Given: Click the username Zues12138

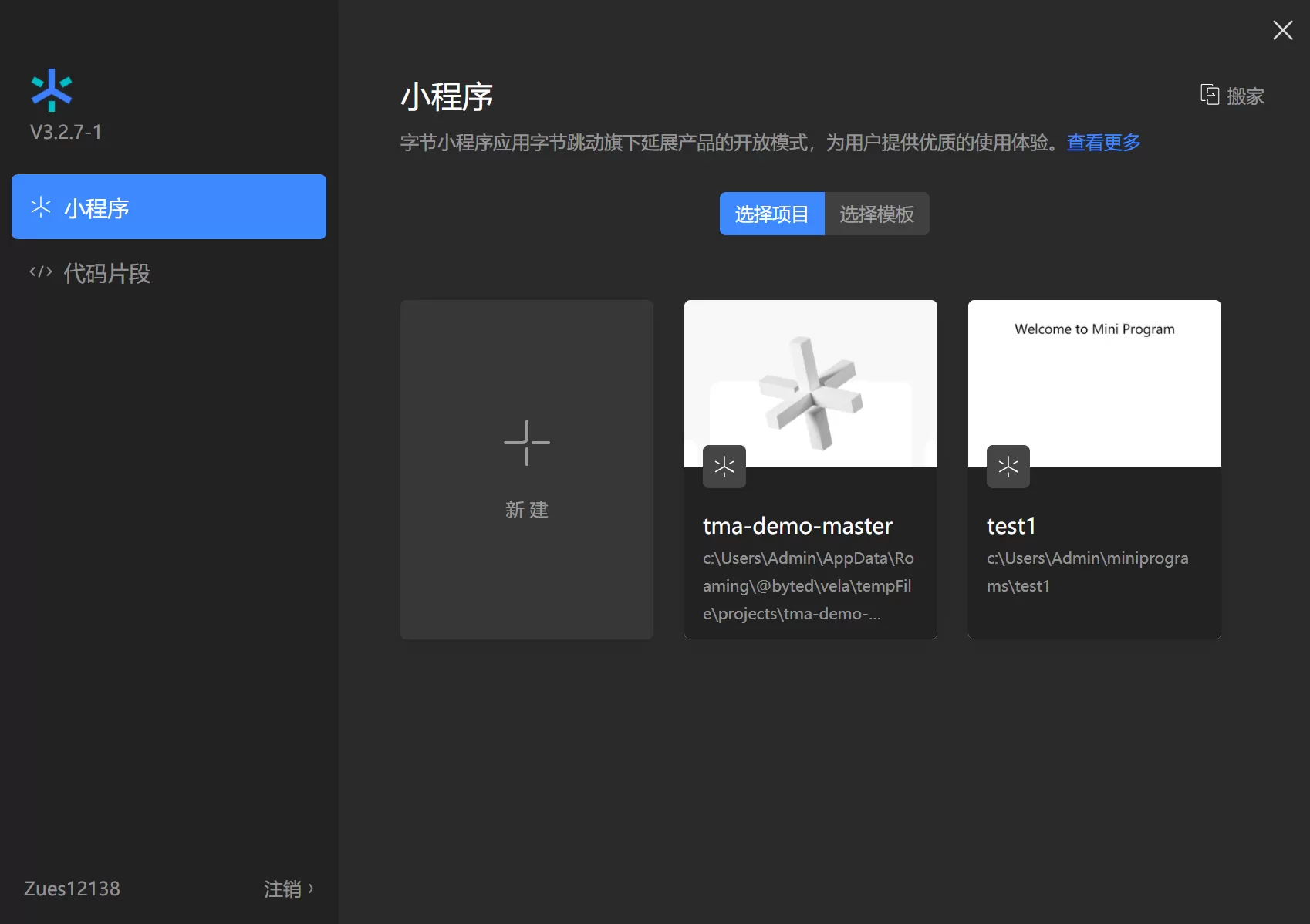Looking at the screenshot, I should pos(70,889).
